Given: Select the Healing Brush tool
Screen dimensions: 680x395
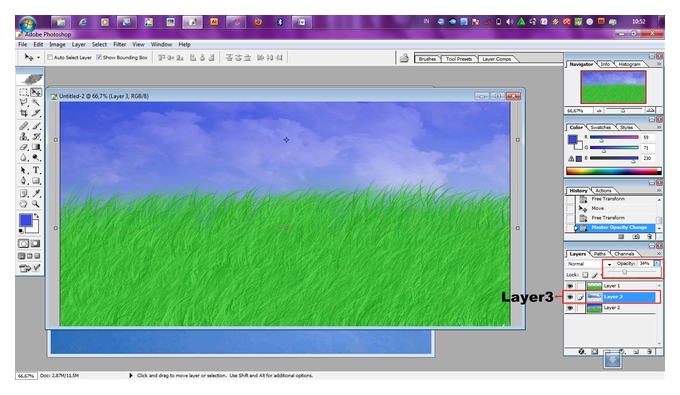Looking at the screenshot, I should pos(24,126).
